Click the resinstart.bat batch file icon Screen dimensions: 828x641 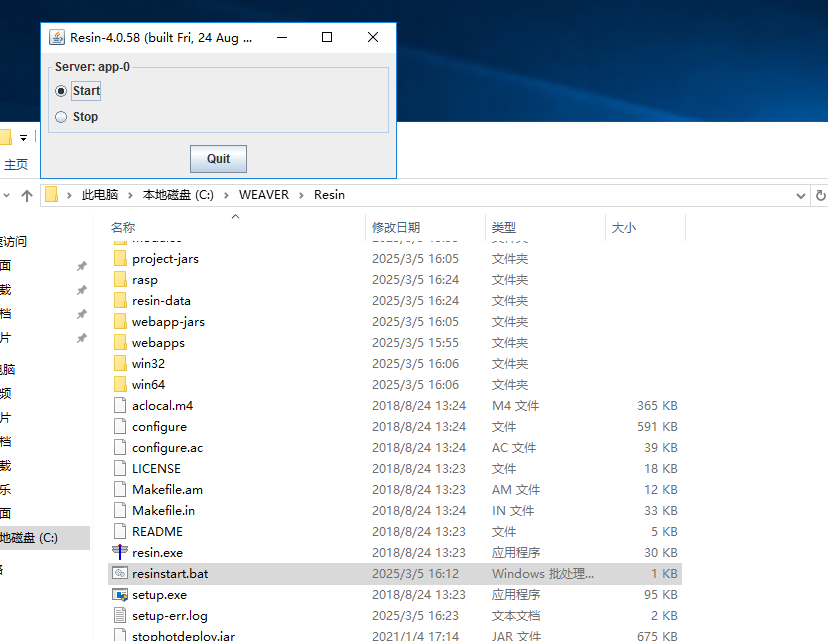[120, 573]
